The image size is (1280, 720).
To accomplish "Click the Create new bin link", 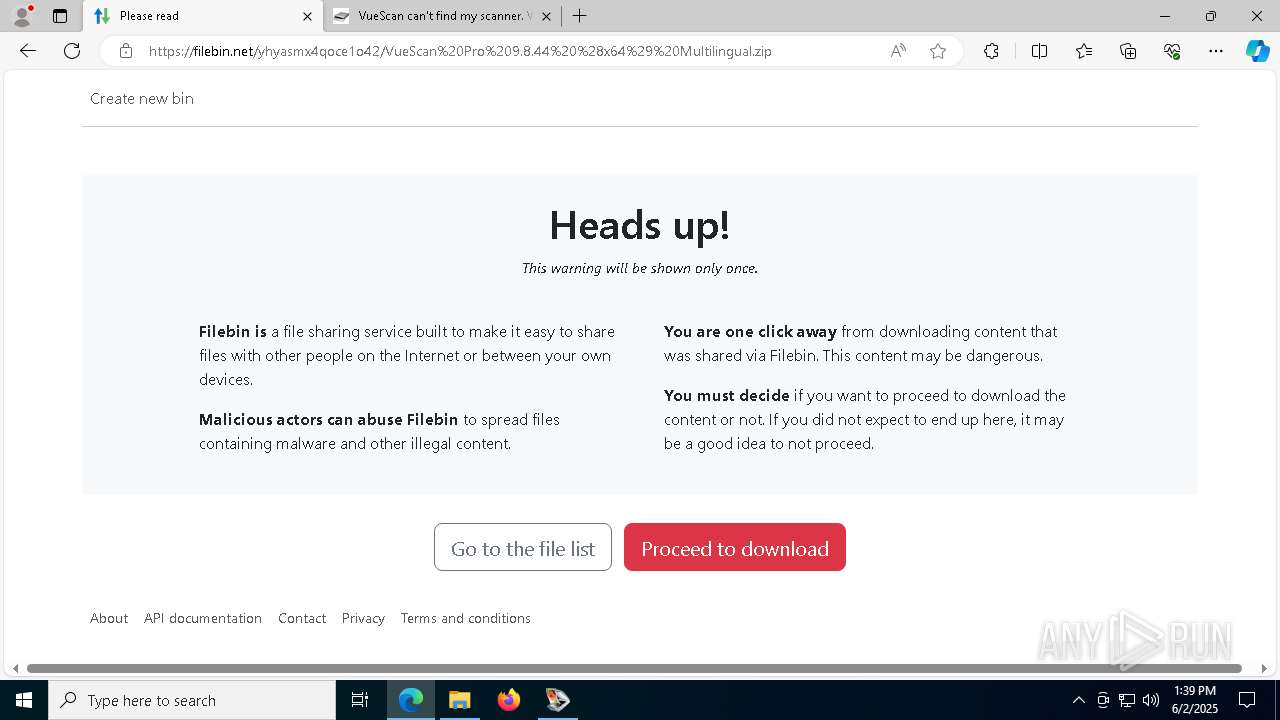I will click(x=142, y=98).
